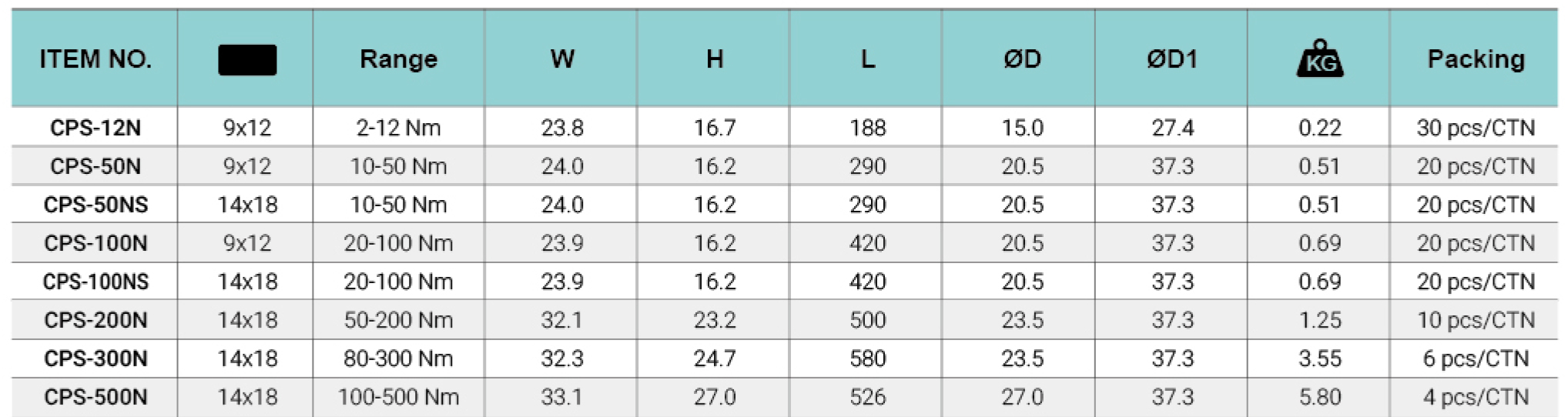
Task: Click the L column header
Action: (x=868, y=59)
